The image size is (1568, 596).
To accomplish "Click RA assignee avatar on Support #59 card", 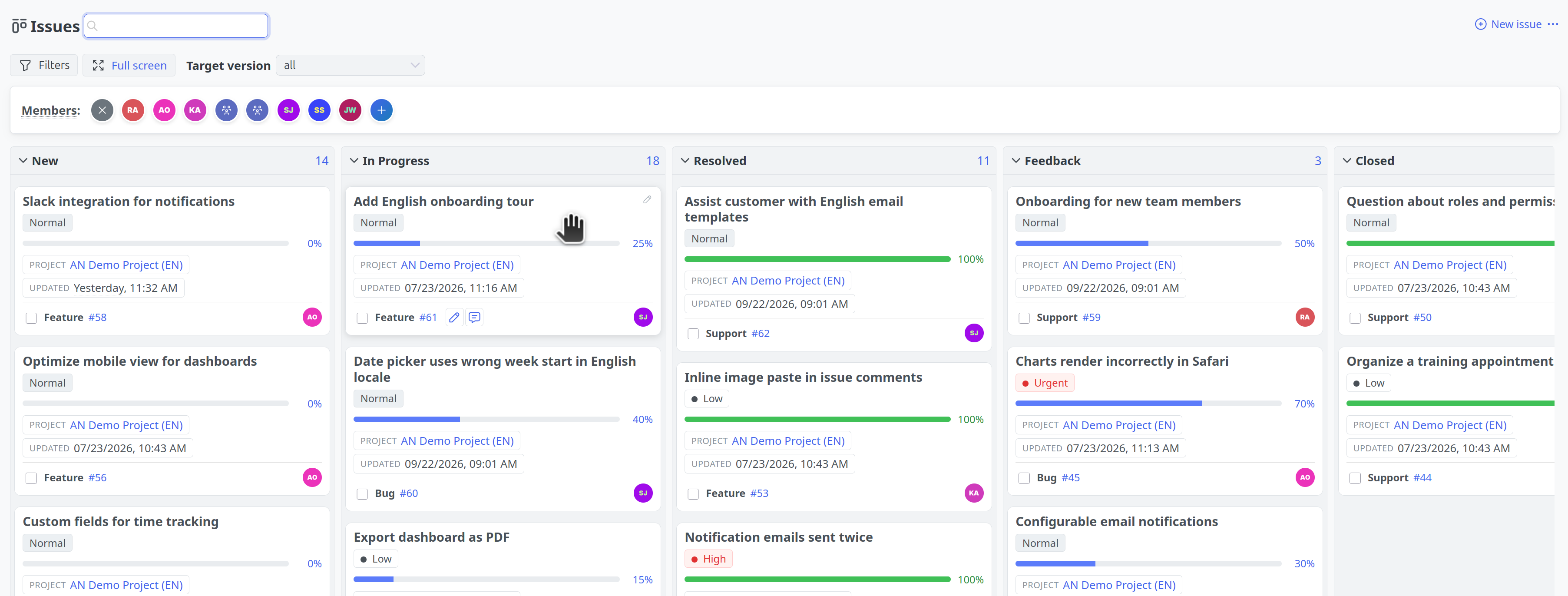I will pos(1304,317).
